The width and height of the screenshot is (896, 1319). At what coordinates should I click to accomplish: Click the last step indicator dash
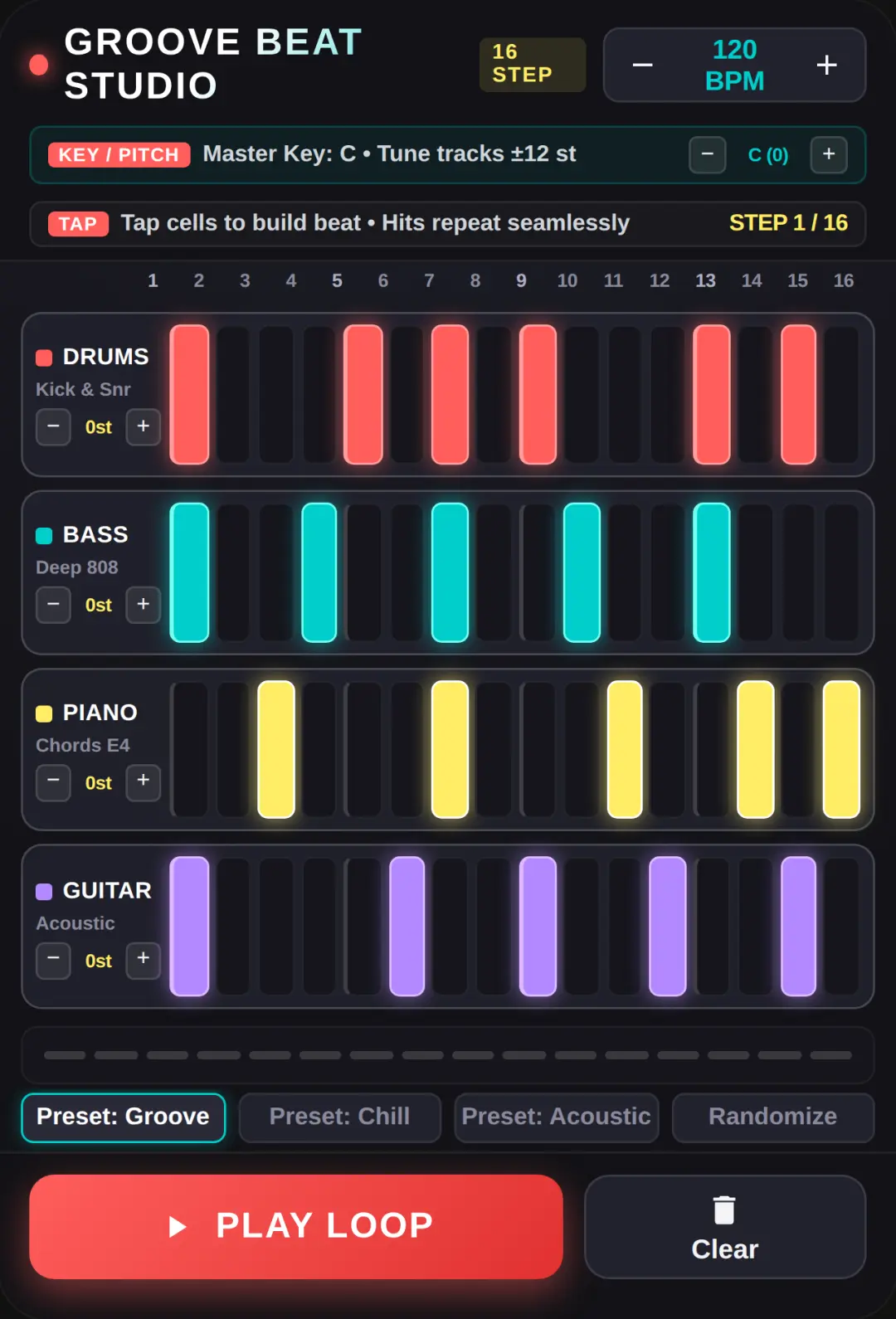coord(831,1055)
